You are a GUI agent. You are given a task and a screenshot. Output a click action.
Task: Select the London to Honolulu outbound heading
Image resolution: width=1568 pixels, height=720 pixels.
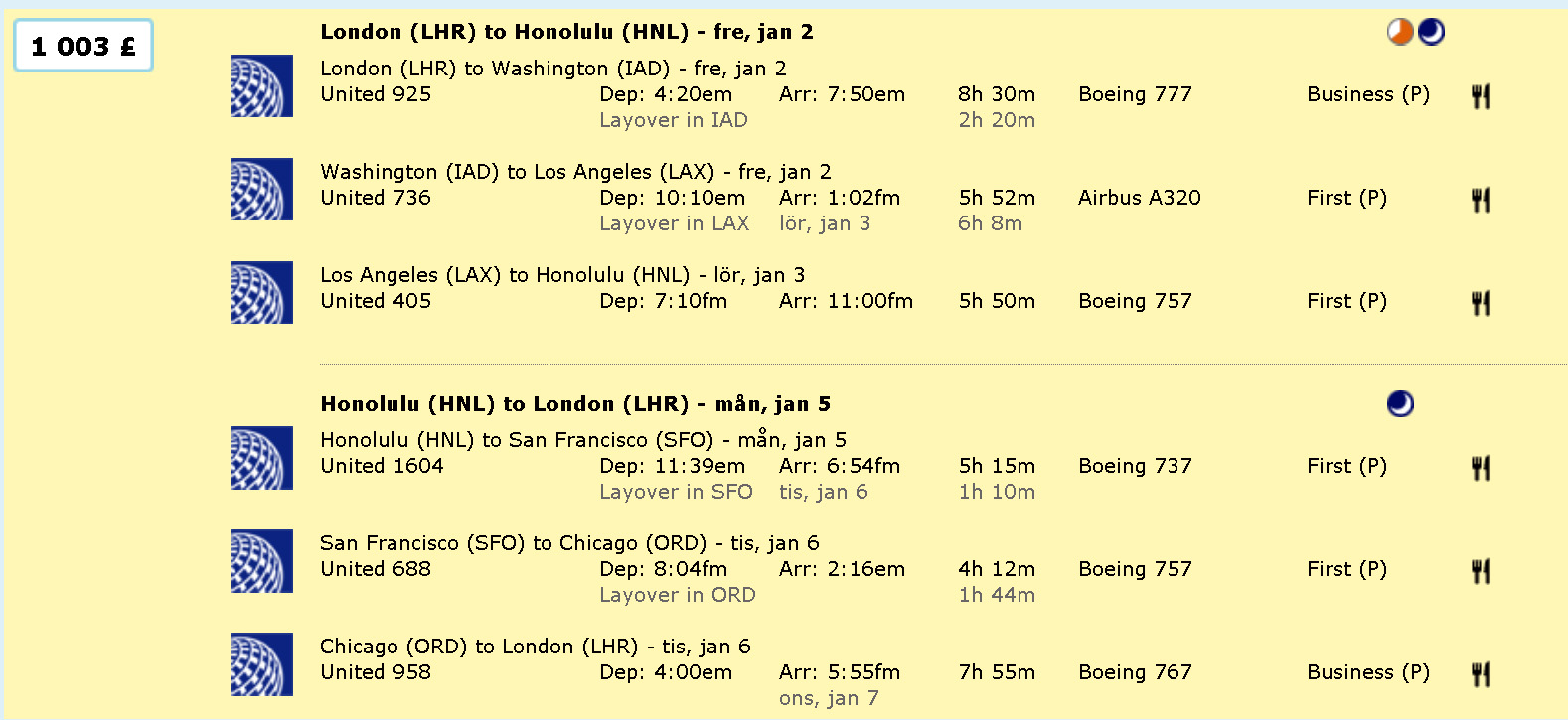pos(566,32)
